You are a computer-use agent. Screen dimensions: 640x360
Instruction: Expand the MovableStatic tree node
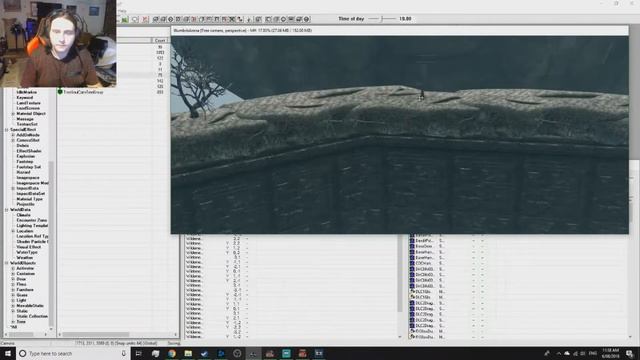tap(13, 305)
